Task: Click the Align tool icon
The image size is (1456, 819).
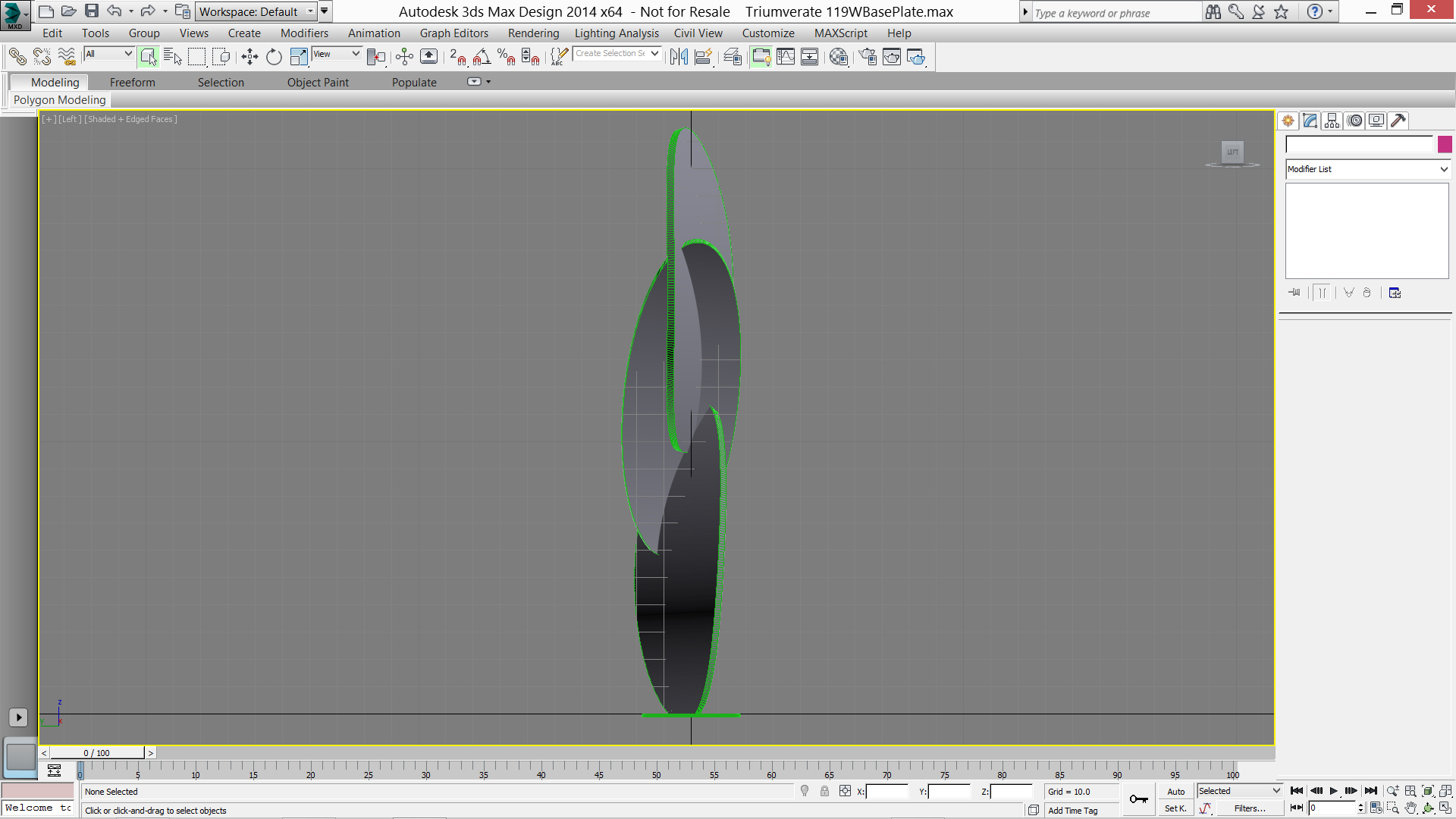Action: (x=703, y=57)
